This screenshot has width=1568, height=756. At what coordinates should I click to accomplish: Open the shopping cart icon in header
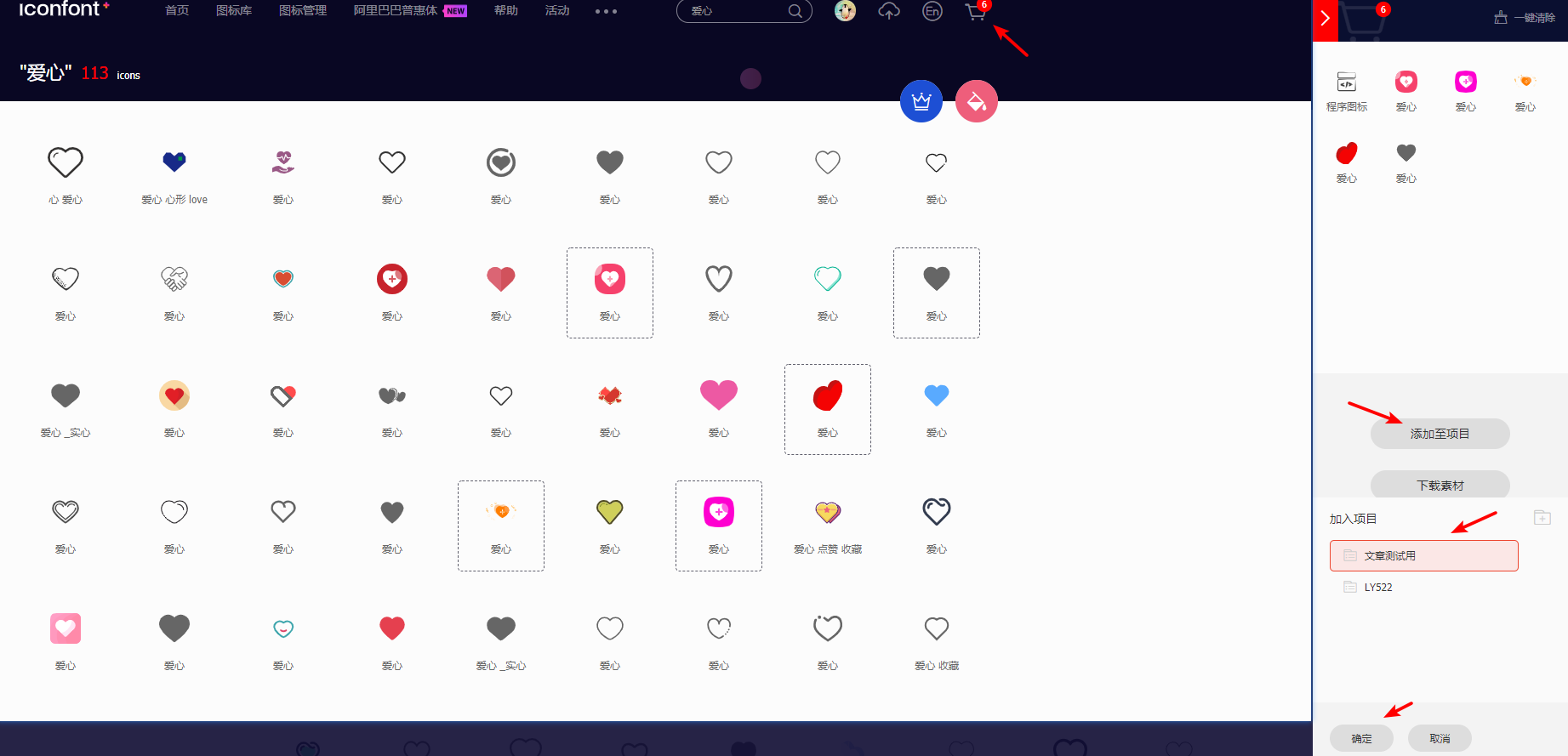[975, 12]
